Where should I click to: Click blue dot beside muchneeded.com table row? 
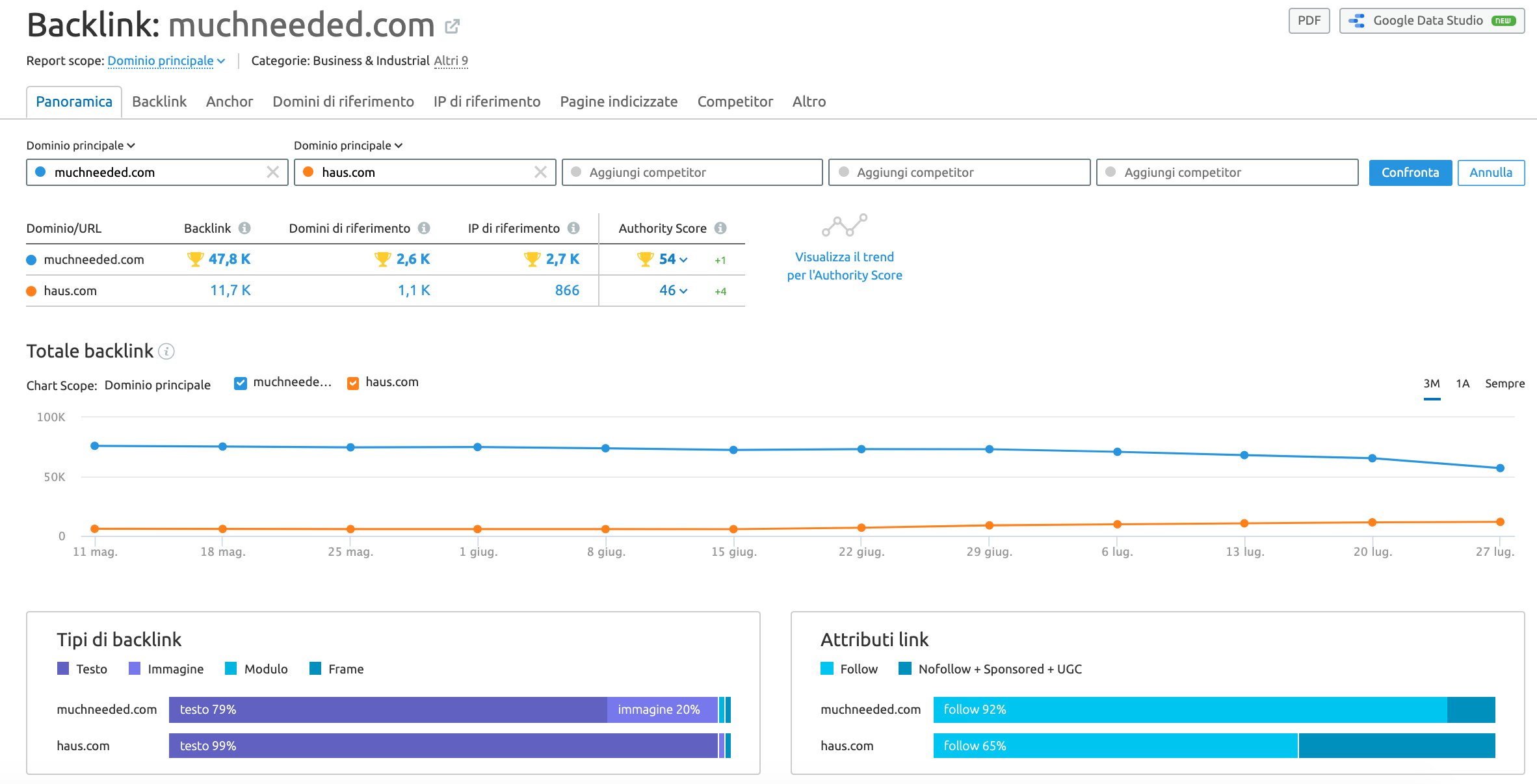(31, 260)
